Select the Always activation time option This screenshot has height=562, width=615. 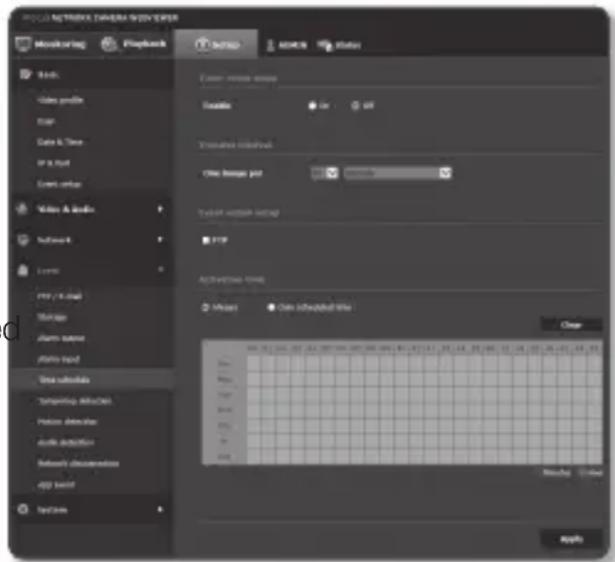point(205,307)
